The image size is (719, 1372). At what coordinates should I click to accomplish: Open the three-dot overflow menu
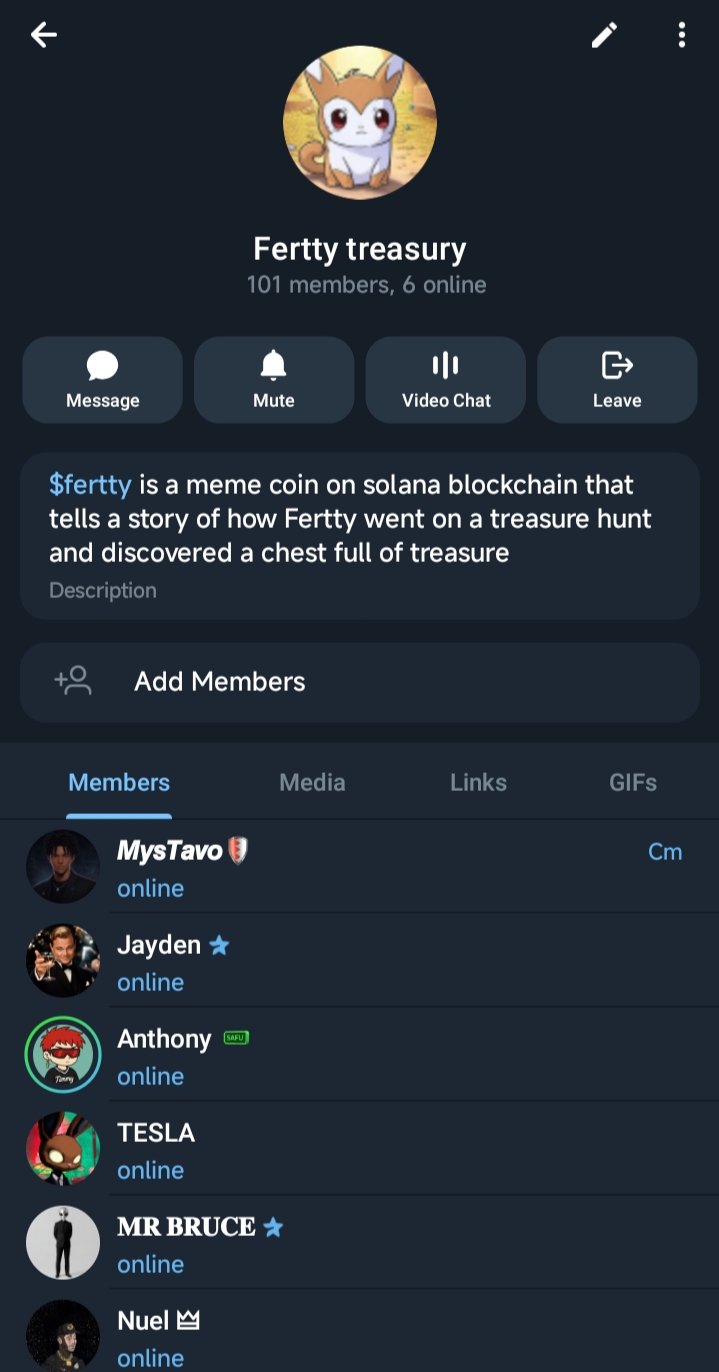click(681, 34)
